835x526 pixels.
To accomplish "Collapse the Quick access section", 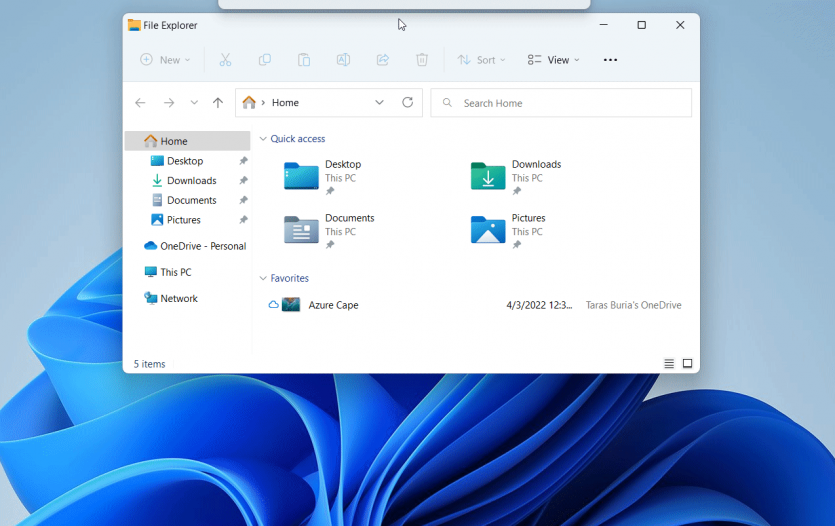I will point(263,139).
